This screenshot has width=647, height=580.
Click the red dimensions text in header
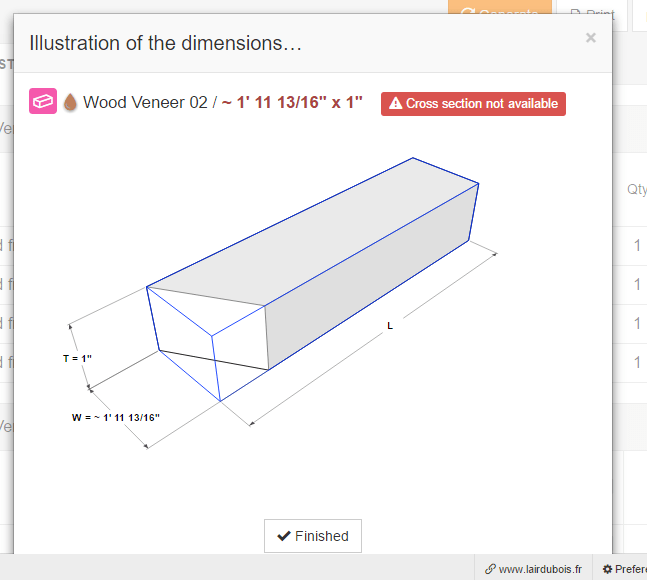click(x=292, y=102)
